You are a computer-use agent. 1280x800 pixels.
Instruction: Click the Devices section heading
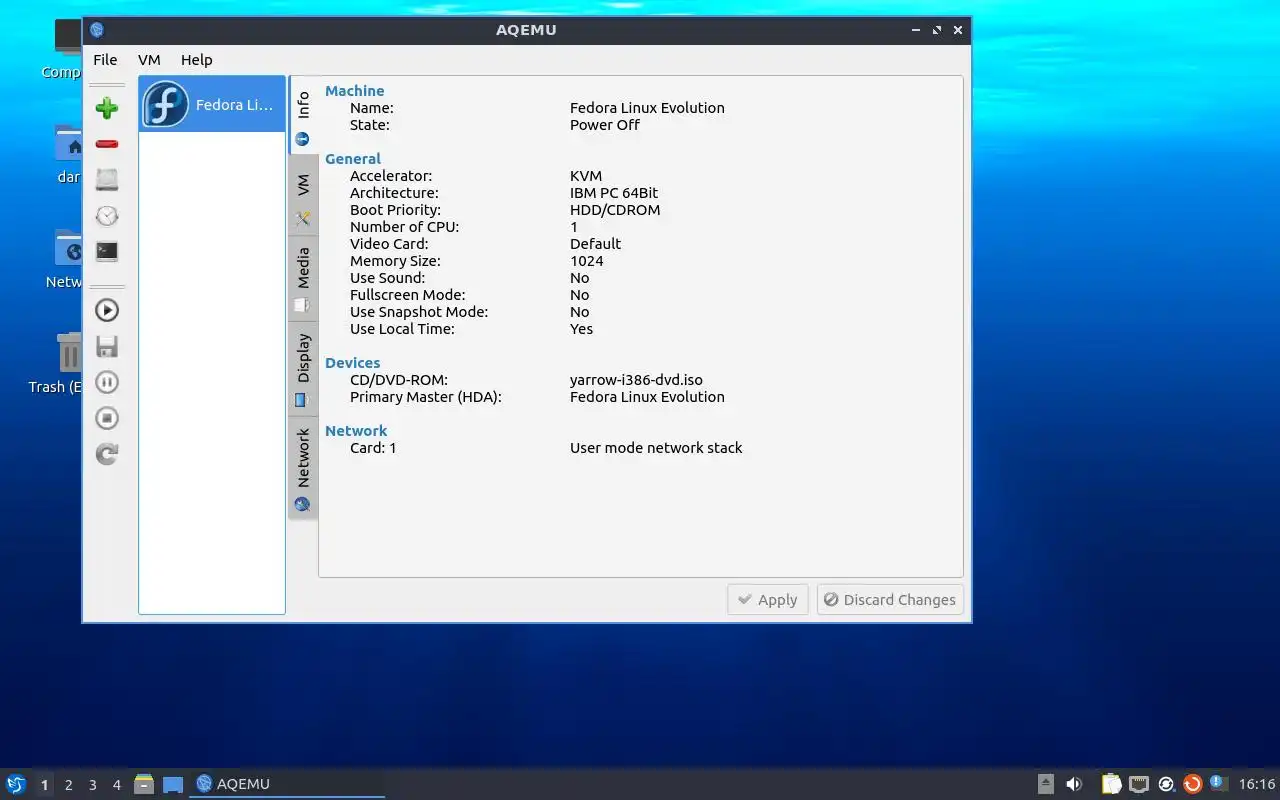click(352, 363)
